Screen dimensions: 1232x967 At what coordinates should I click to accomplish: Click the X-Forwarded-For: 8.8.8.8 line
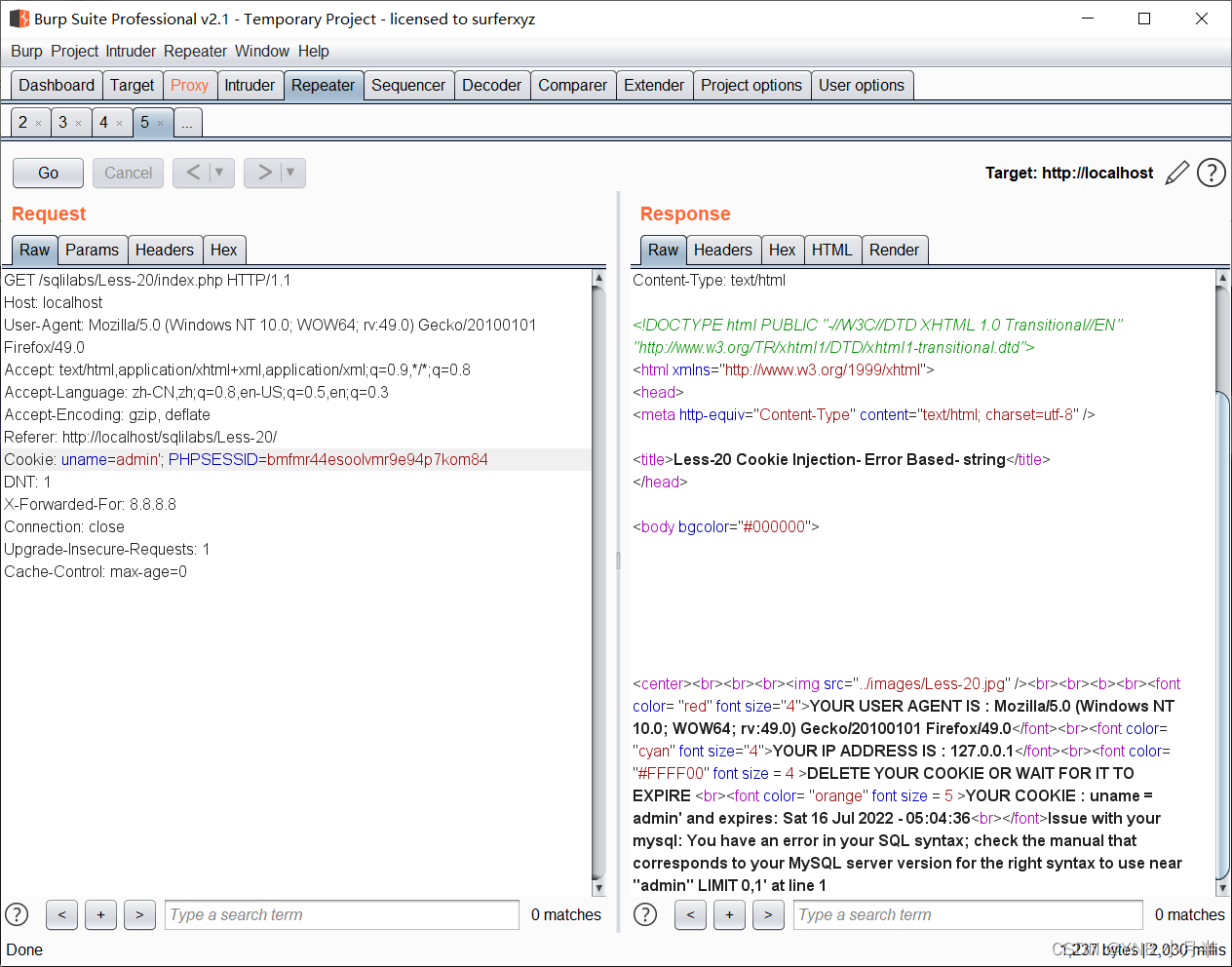click(x=90, y=504)
